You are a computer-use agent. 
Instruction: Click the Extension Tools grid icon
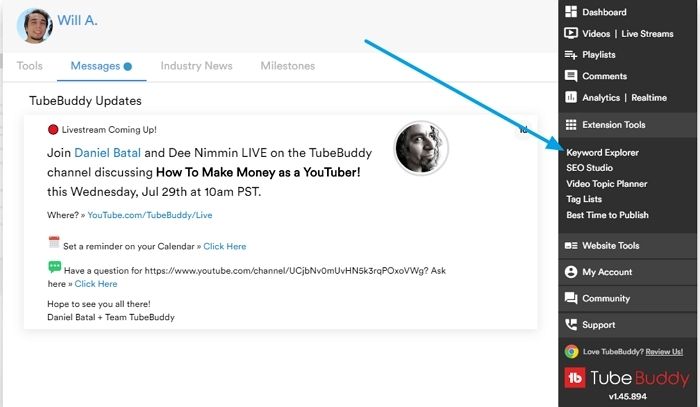tap(571, 125)
